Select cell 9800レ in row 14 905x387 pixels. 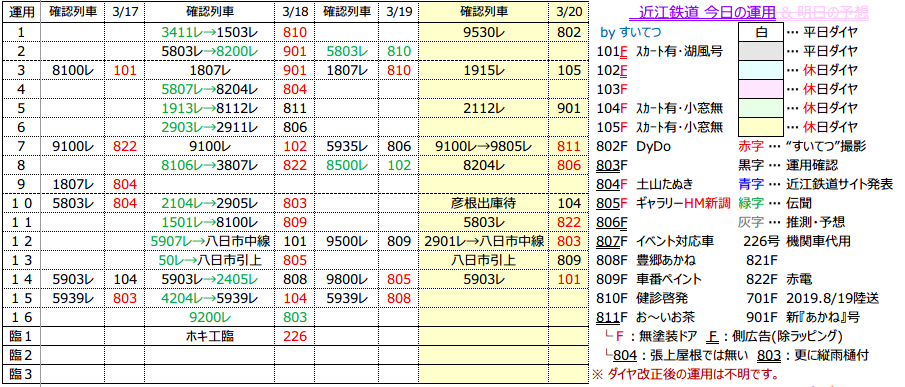tap(346, 279)
